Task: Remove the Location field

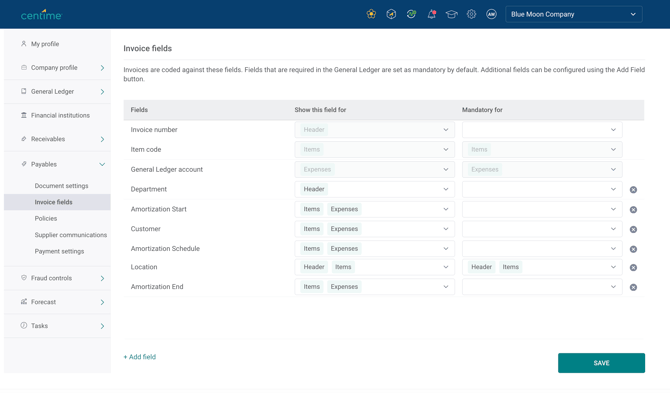Action: pyautogui.click(x=633, y=267)
